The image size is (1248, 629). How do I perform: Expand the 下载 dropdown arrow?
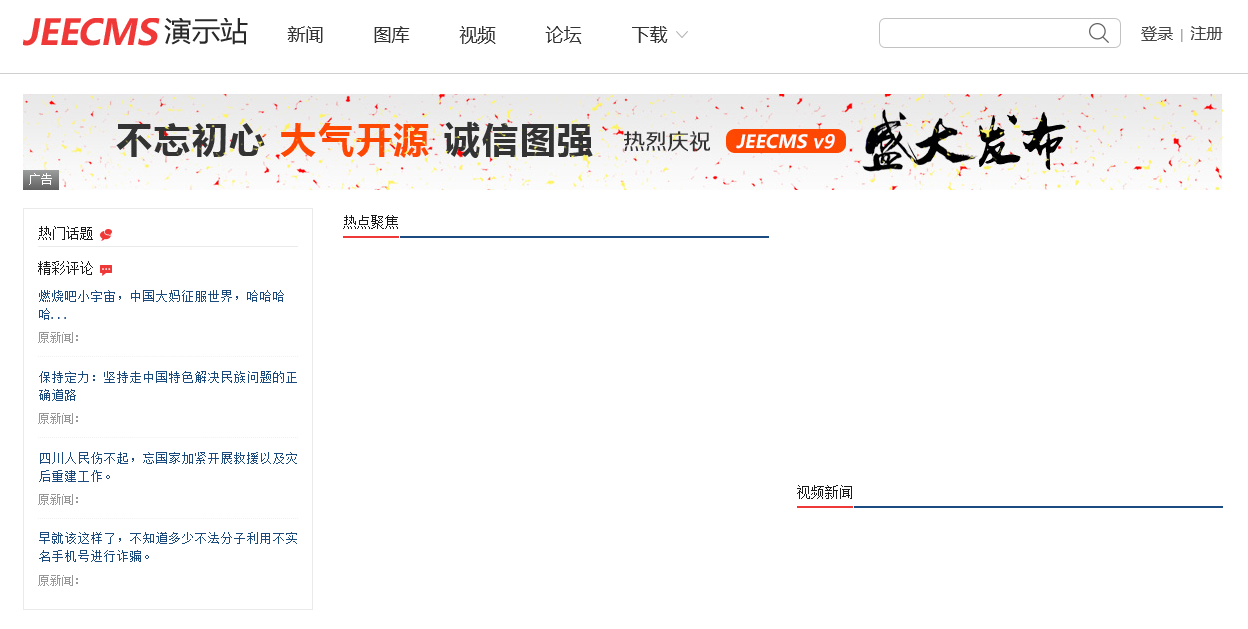coord(682,35)
